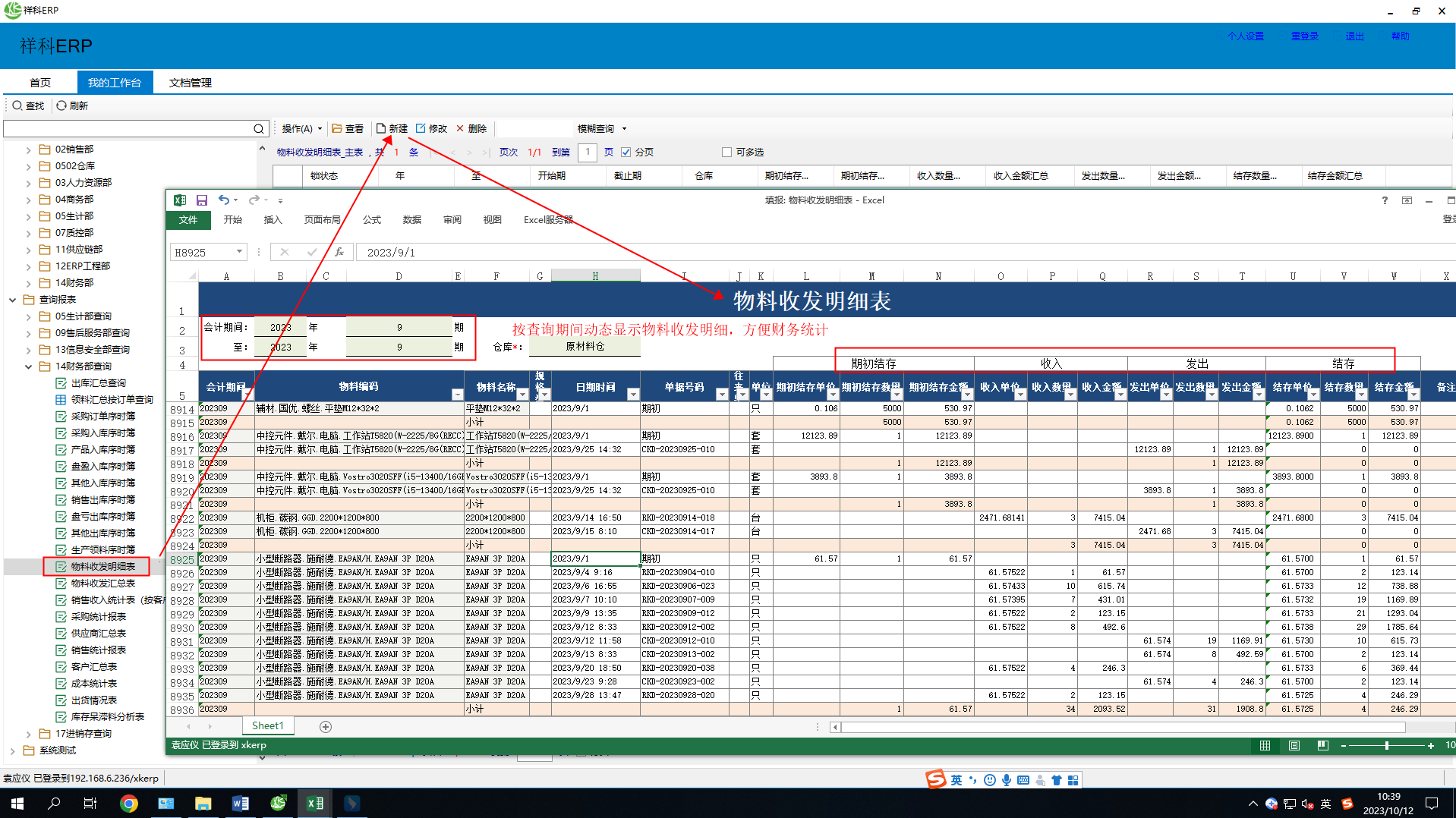Viewport: 1456px width, 818px height.
Task: Click the 新建 new document icon
Action: point(381,129)
